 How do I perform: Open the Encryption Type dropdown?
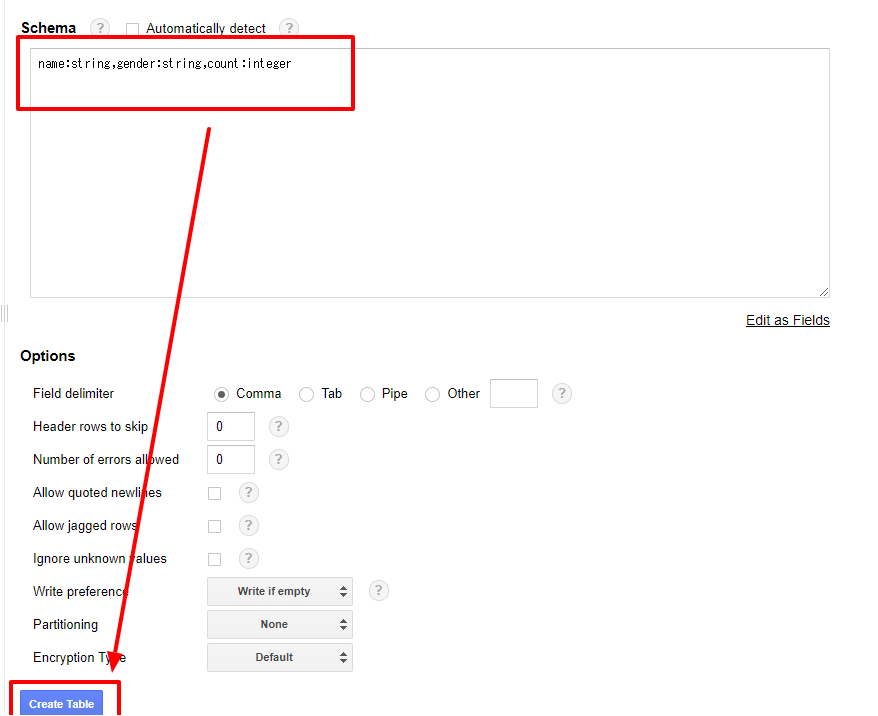point(280,657)
